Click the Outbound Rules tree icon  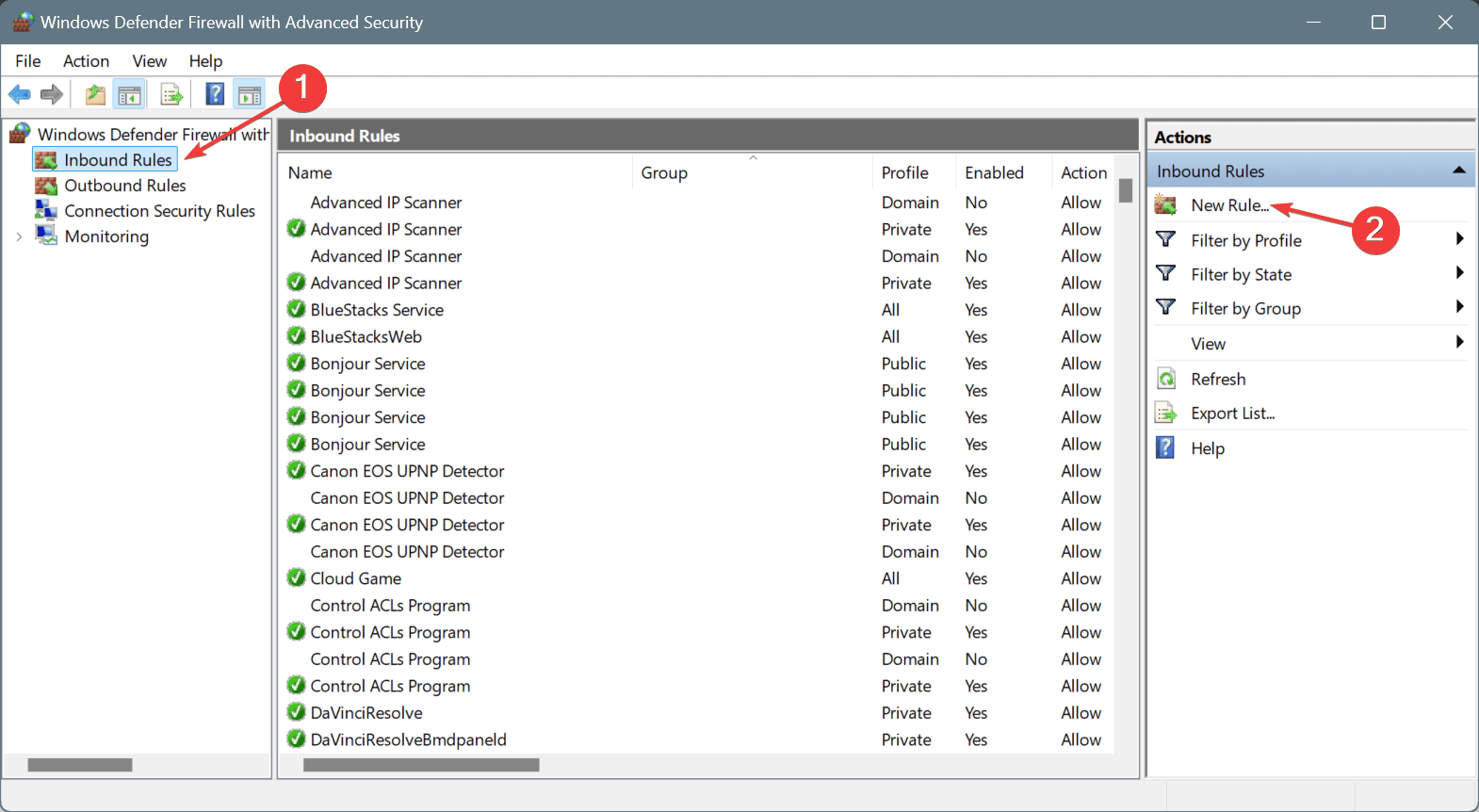pyautogui.click(x=46, y=186)
